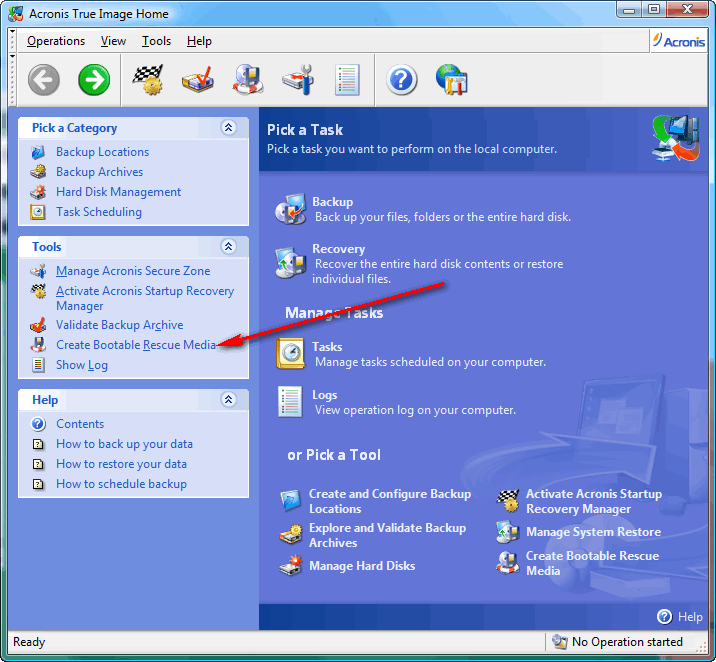
Task: Click the Tasks clock icon in main pane
Action: (x=290, y=354)
